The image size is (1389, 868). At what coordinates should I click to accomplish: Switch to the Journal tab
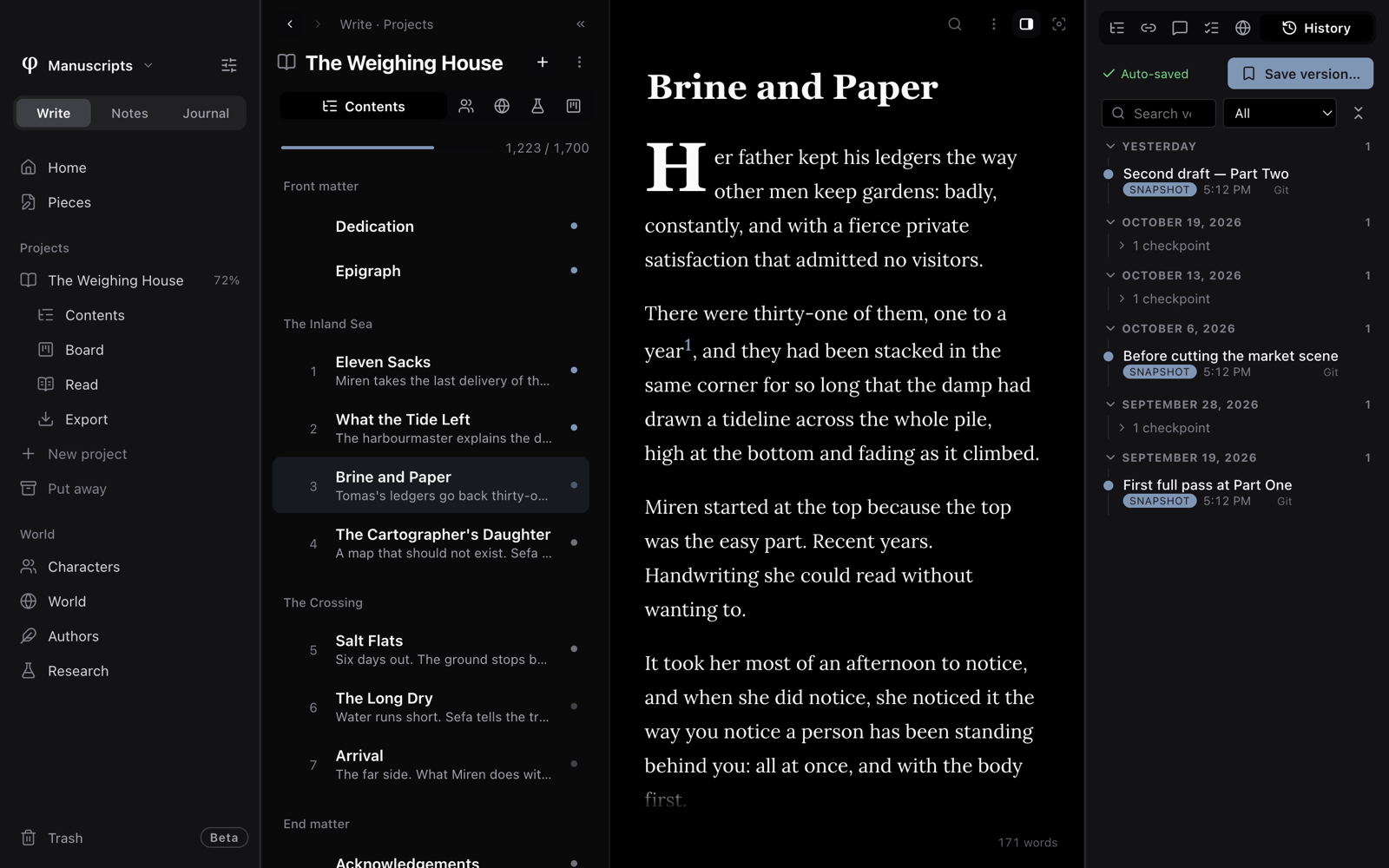click(206, 113)
